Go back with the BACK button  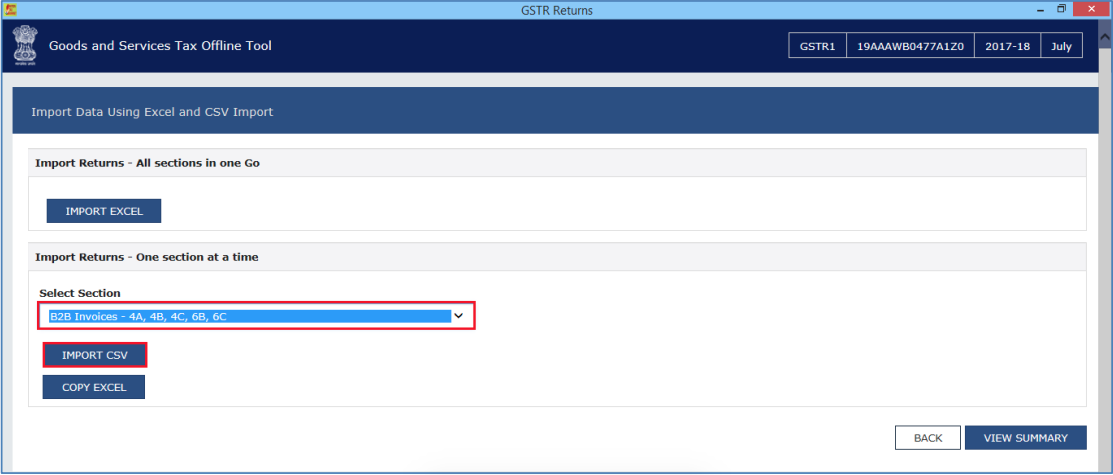coord(928,438)
